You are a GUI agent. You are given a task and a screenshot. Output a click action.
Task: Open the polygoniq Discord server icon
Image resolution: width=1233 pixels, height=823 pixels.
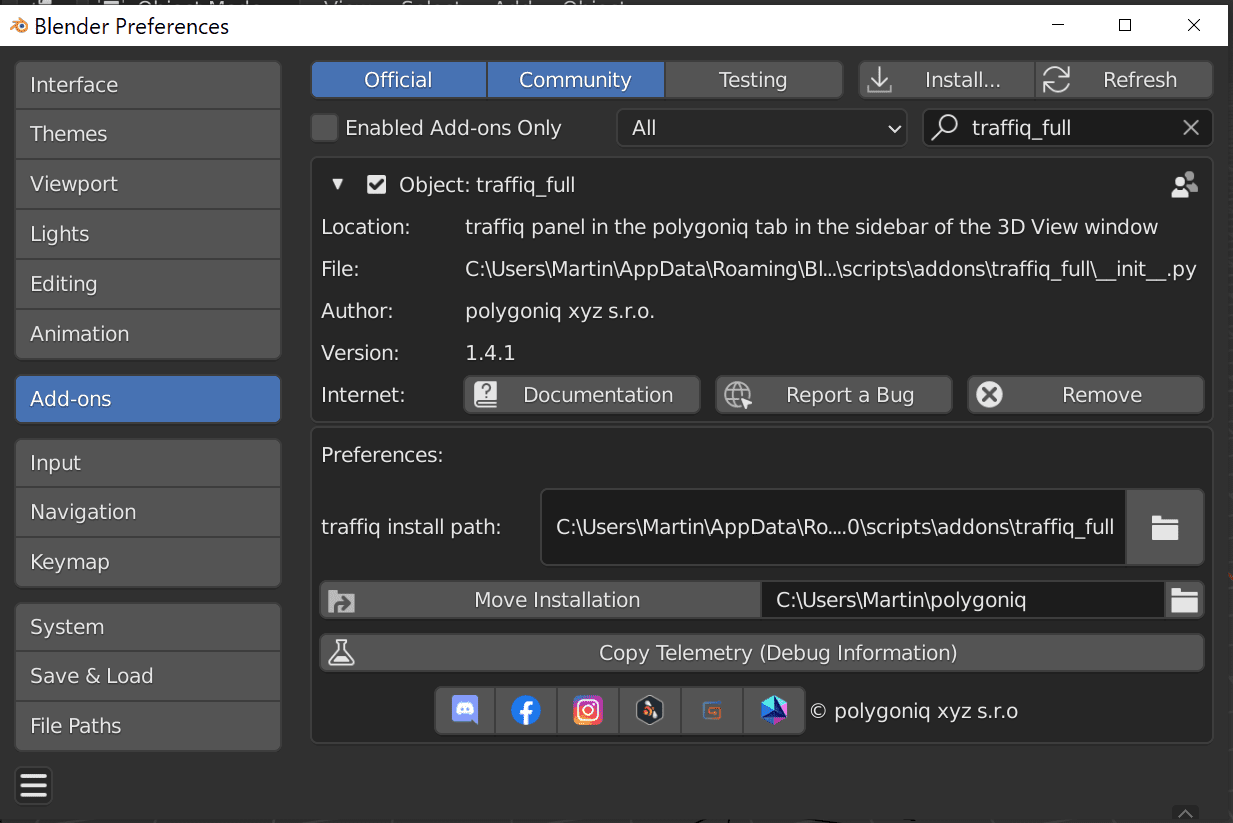click(x=464, y=710)
